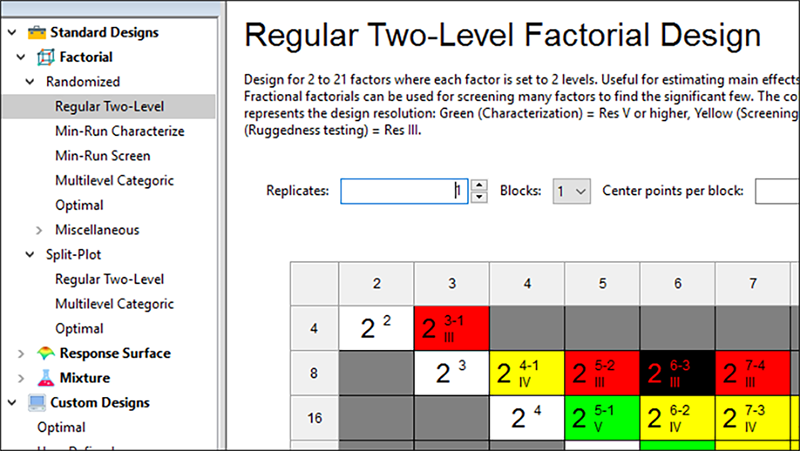Collapse the Standard Designs tree node

(11, 32)
